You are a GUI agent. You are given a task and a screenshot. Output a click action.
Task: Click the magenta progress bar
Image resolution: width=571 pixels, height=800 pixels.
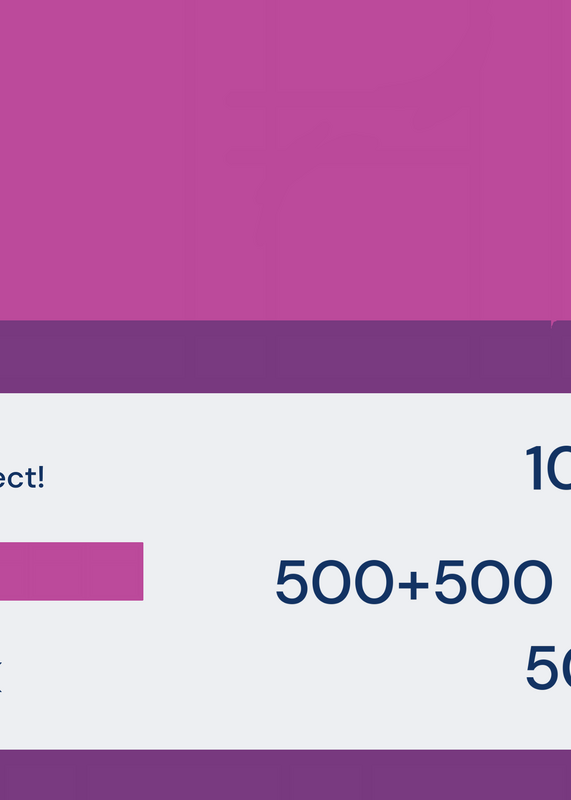(x=71, y=571)
